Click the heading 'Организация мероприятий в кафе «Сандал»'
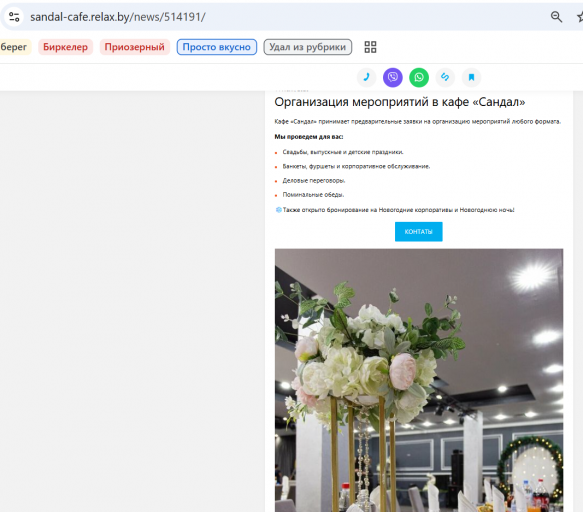This screenshot has height=512, width=583. click(x=400, y=102)
